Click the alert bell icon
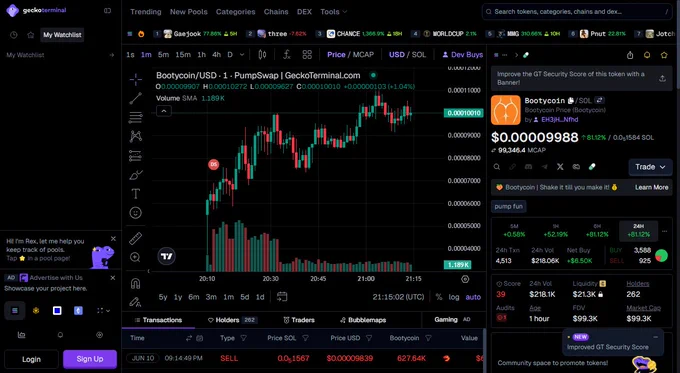 coord(647,55)
